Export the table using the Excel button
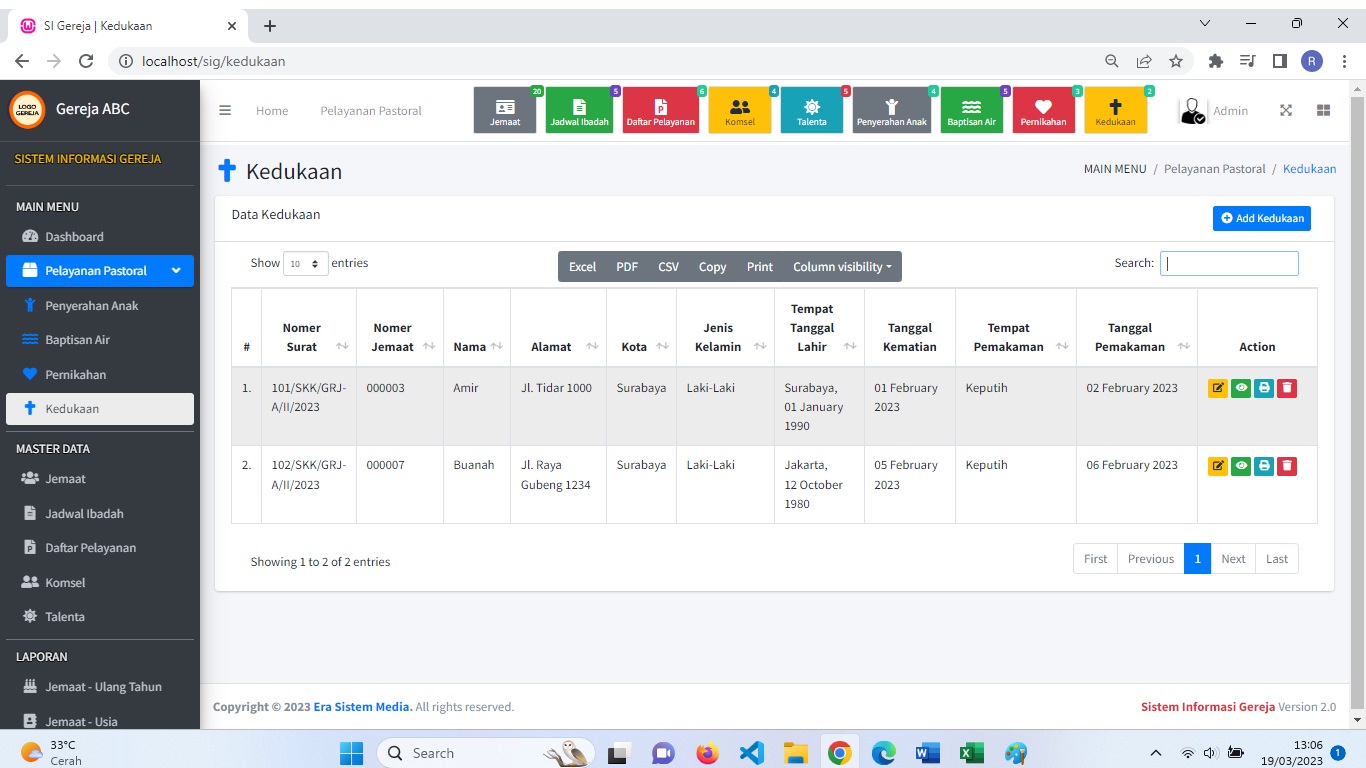The height and width of the screenshot is (768, 1366). pyautogui.click(x=582, y=267)
